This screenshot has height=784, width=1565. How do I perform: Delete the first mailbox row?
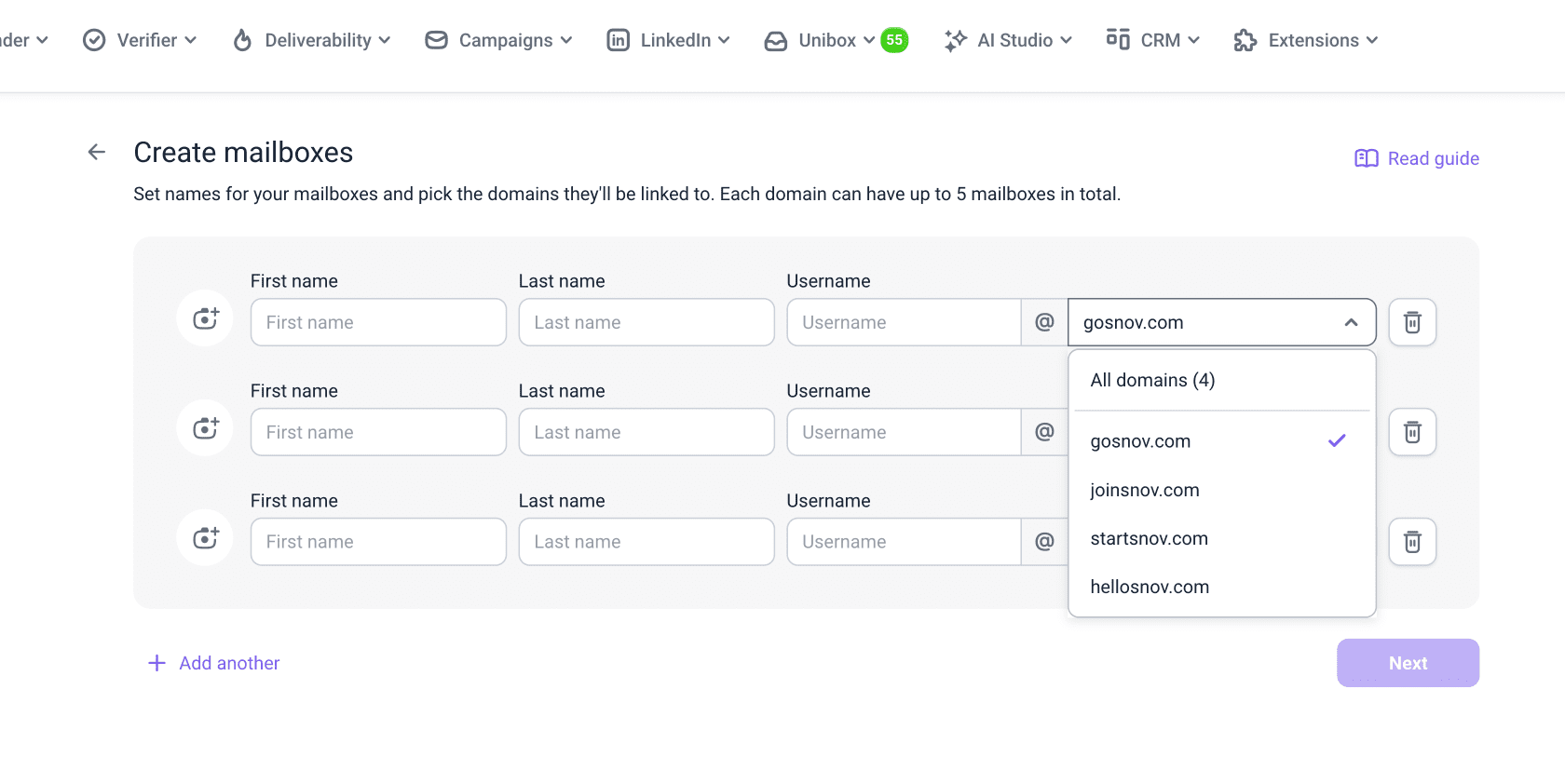[1412, 322]
